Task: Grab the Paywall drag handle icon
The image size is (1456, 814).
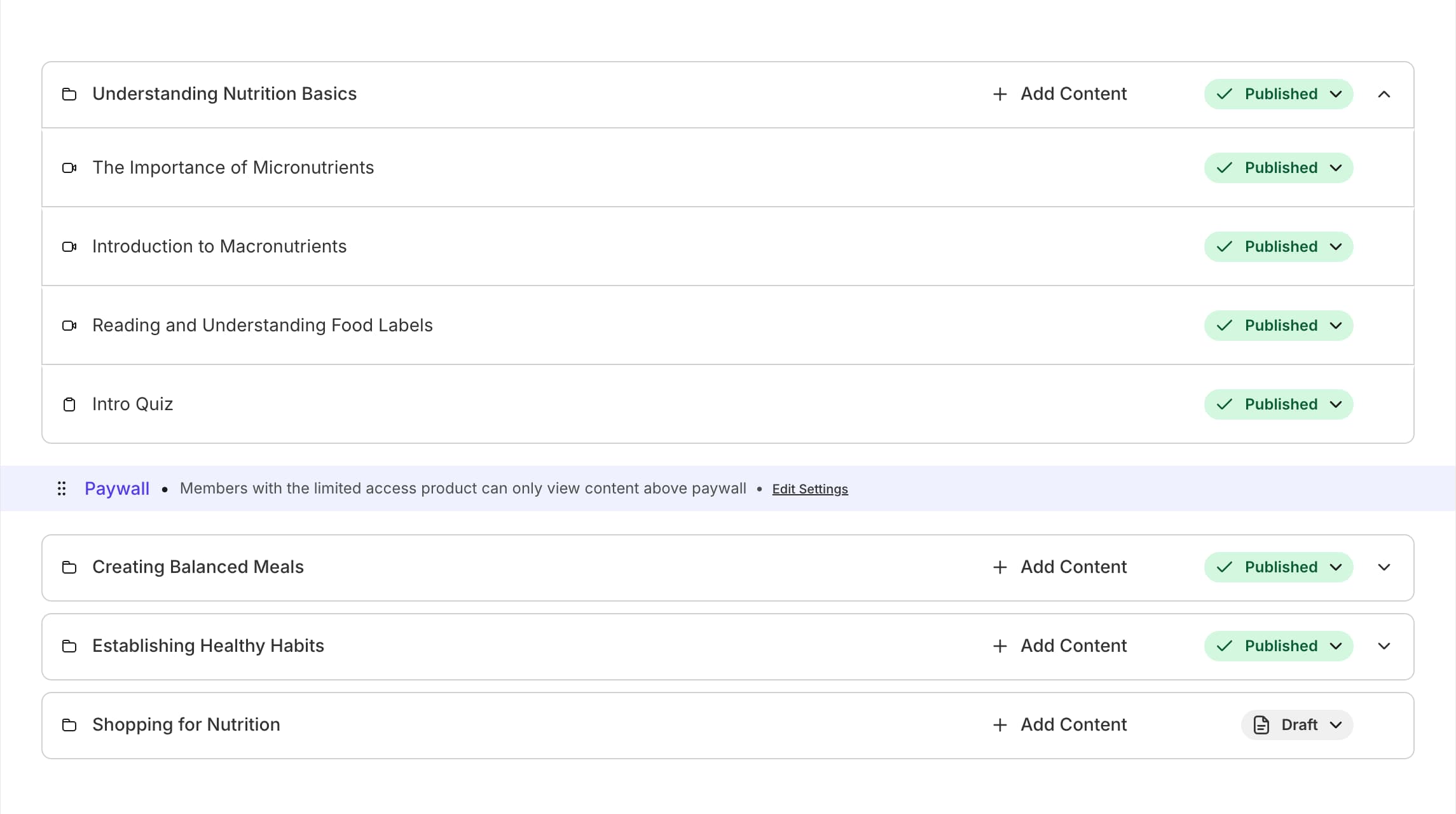Action: click(x=62, y=488)
